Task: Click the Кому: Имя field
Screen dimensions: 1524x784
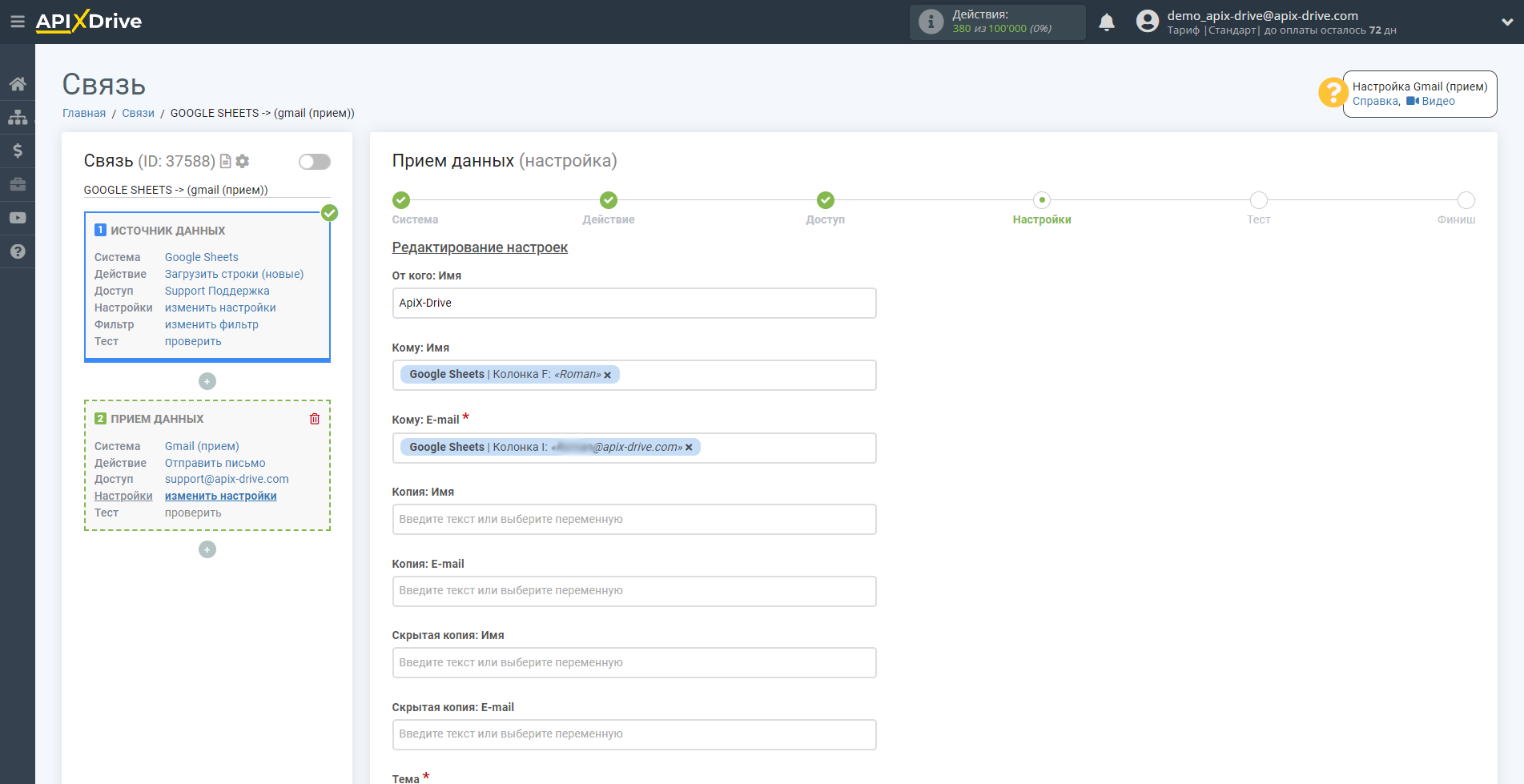Action: [x=634, y=376]
